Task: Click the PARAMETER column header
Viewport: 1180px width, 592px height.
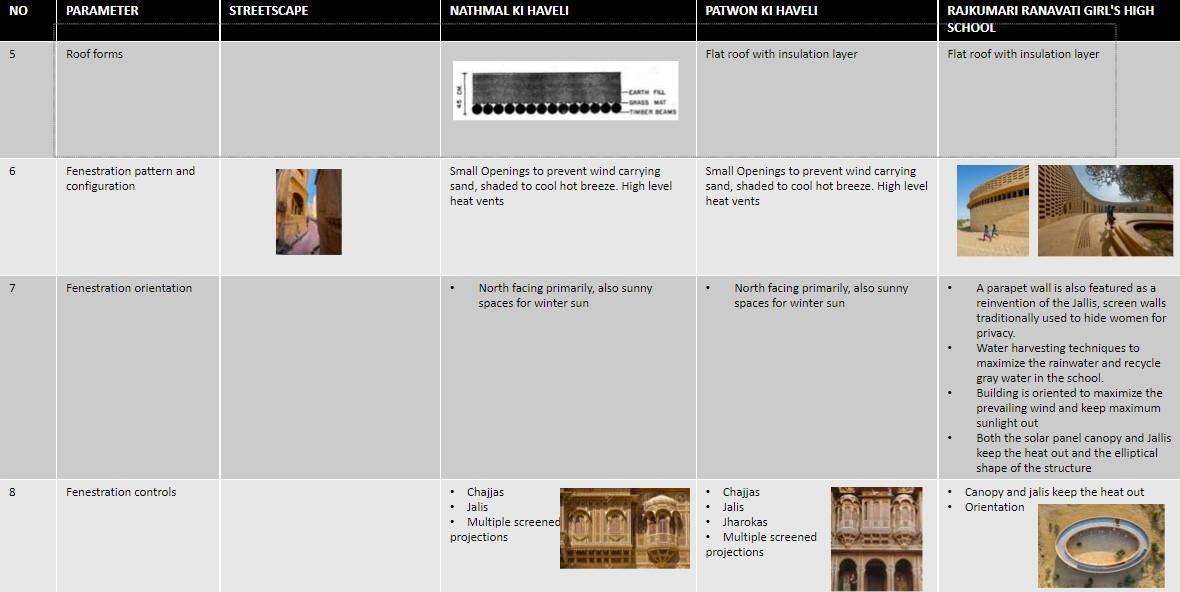Action: point(102,11)
